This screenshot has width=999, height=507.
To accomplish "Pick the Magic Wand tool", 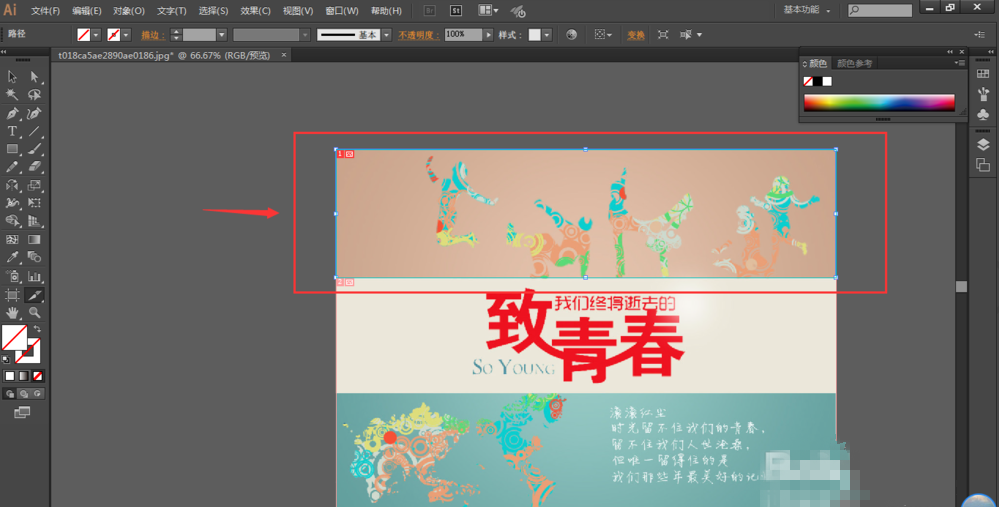I will 13,95.
